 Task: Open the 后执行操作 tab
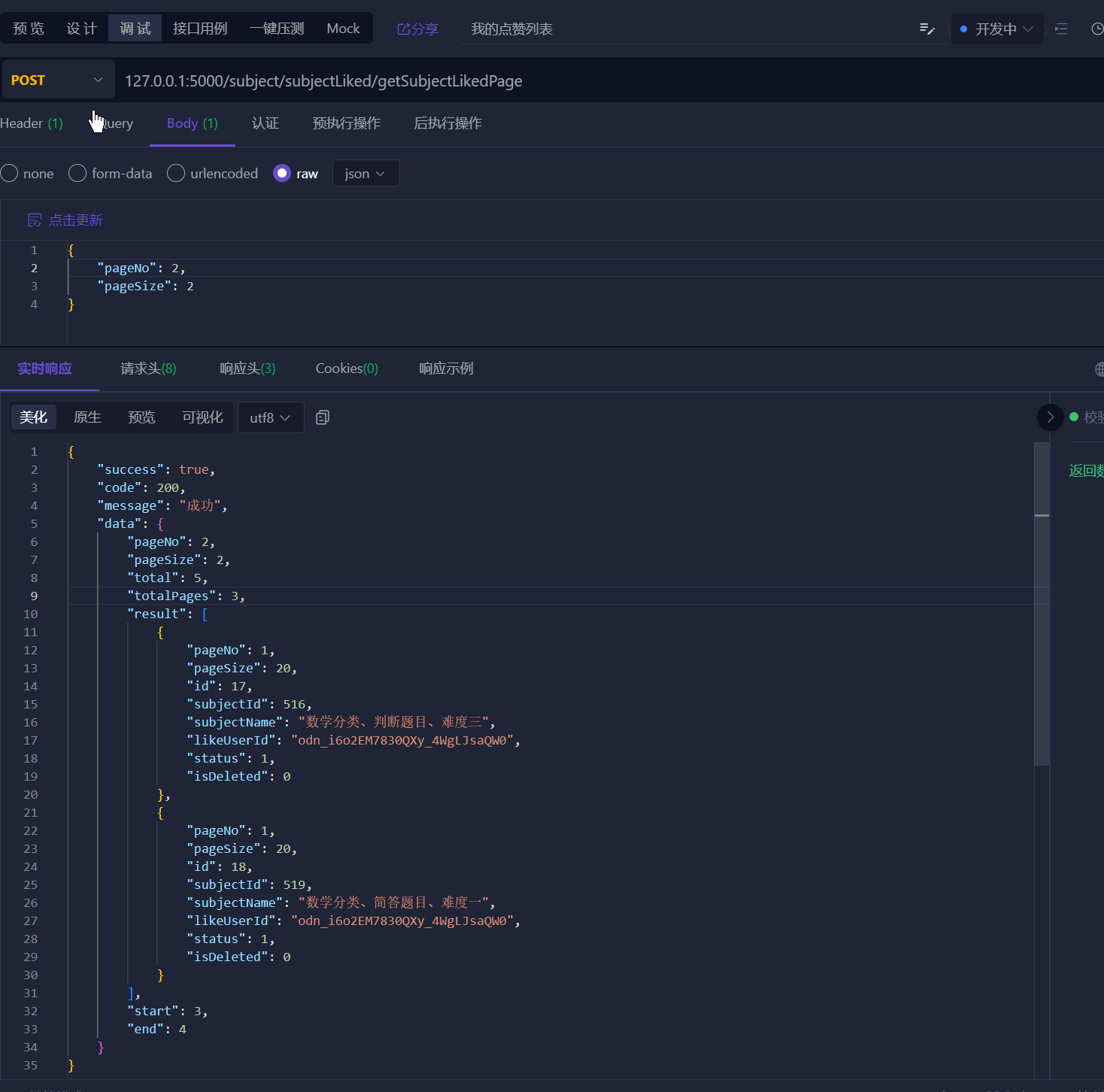pos(448,123)
